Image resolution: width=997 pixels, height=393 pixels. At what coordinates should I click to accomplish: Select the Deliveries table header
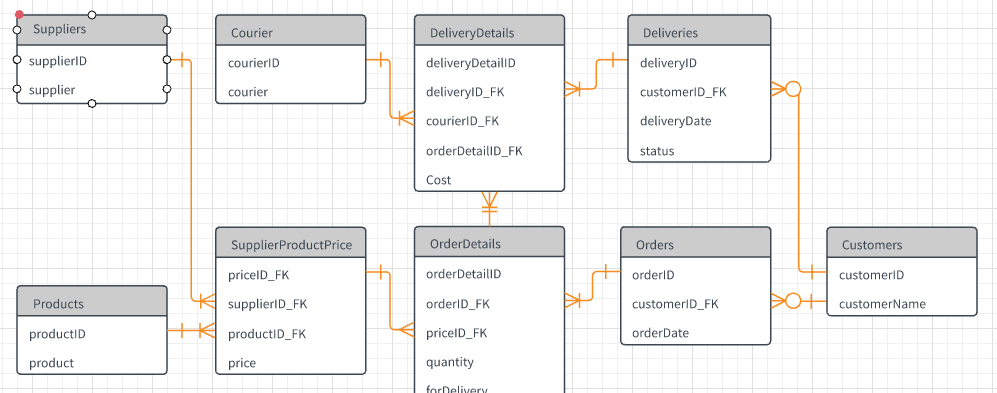click(x=699, y=31)
